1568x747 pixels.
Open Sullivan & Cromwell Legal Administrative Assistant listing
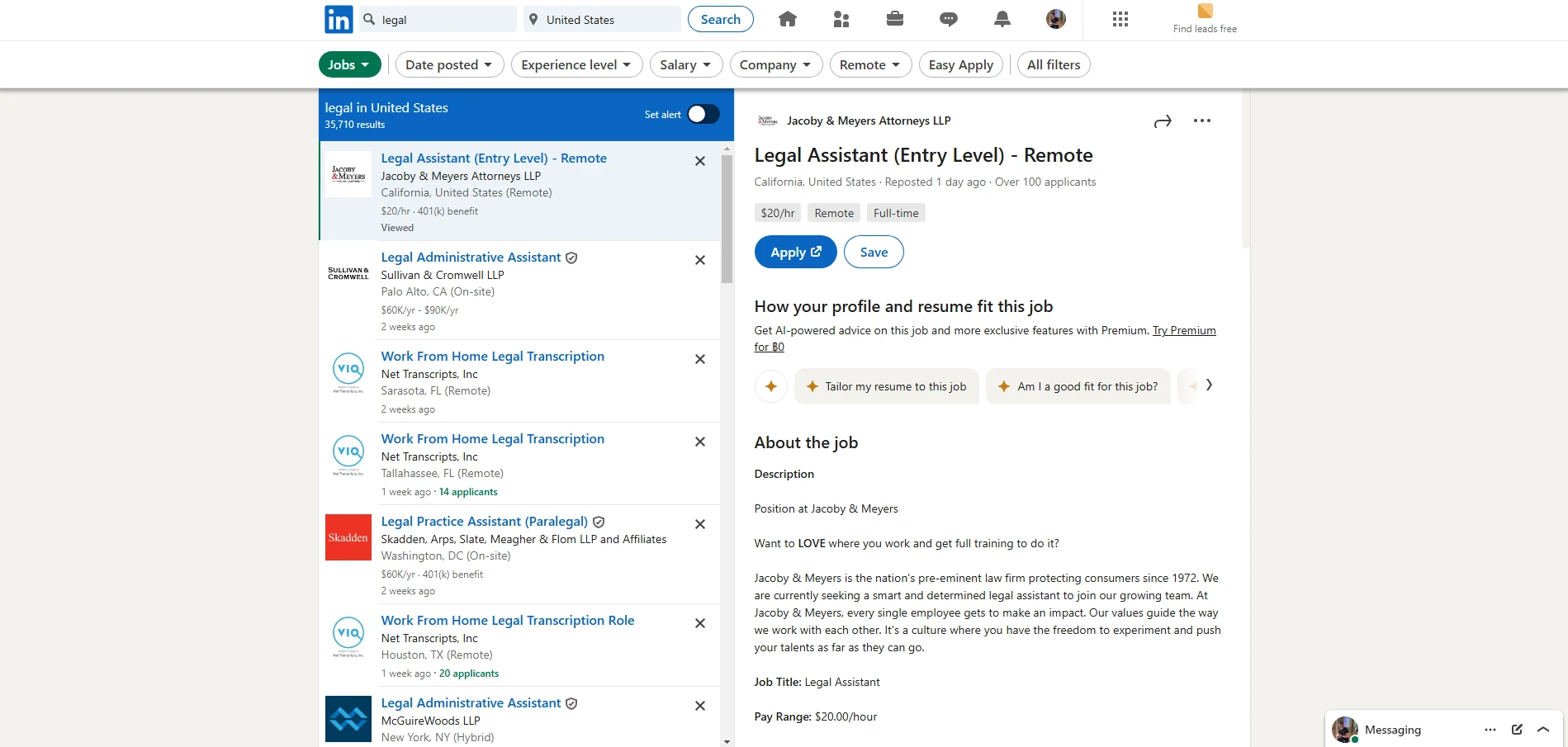pos(471,257)
